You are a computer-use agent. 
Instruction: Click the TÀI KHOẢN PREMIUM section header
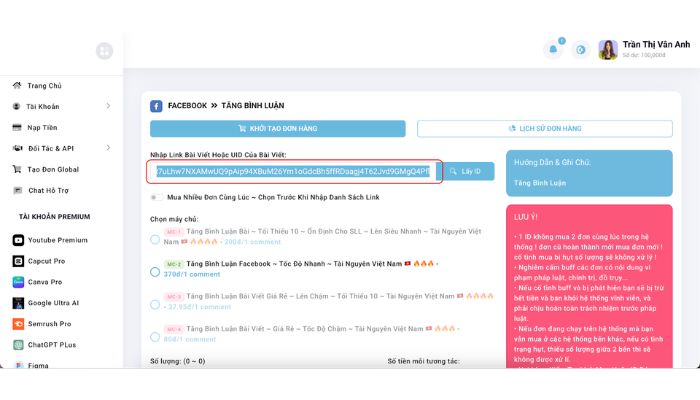point(54,217)
